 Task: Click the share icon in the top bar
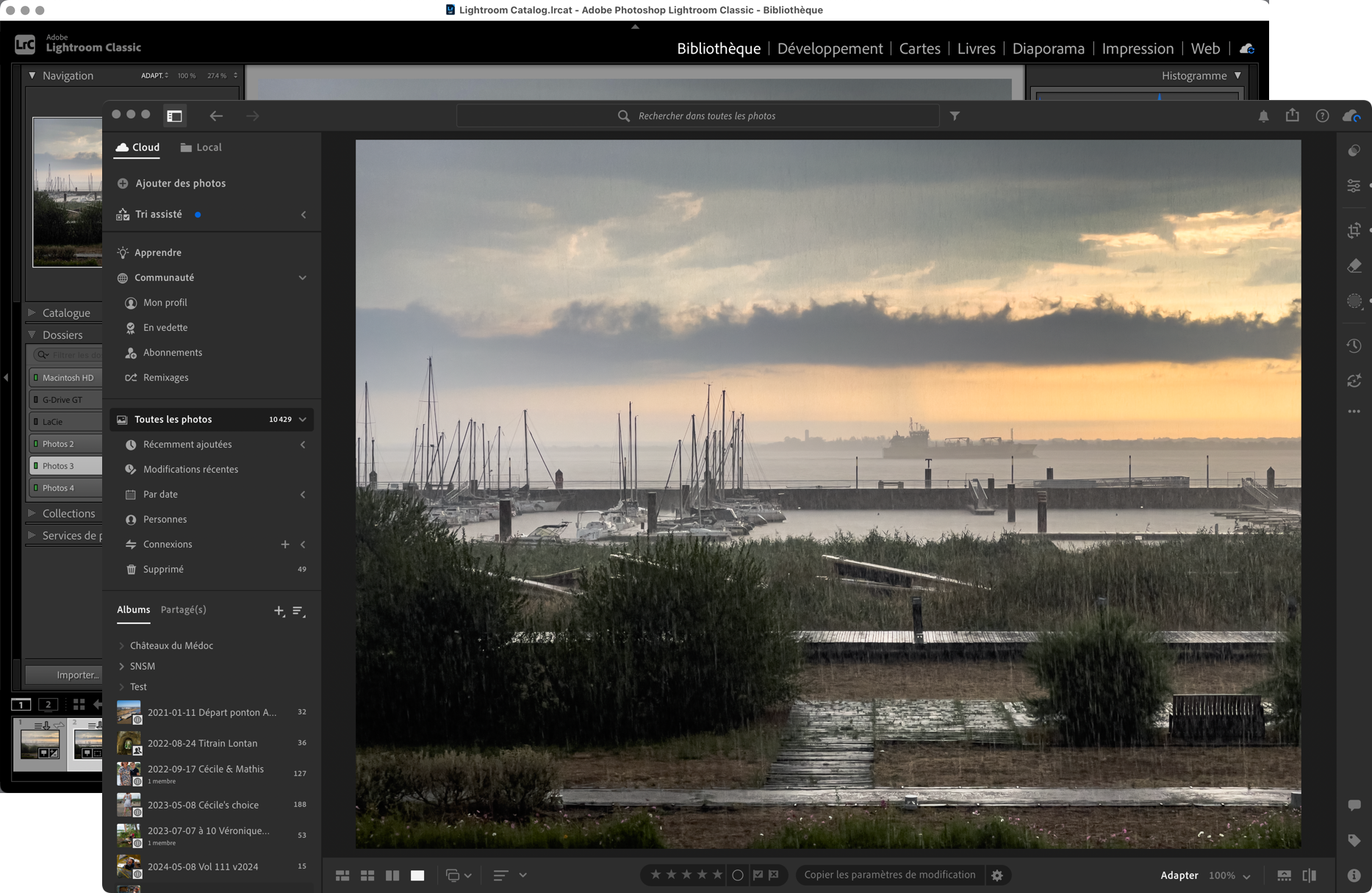click(1293, 115)
